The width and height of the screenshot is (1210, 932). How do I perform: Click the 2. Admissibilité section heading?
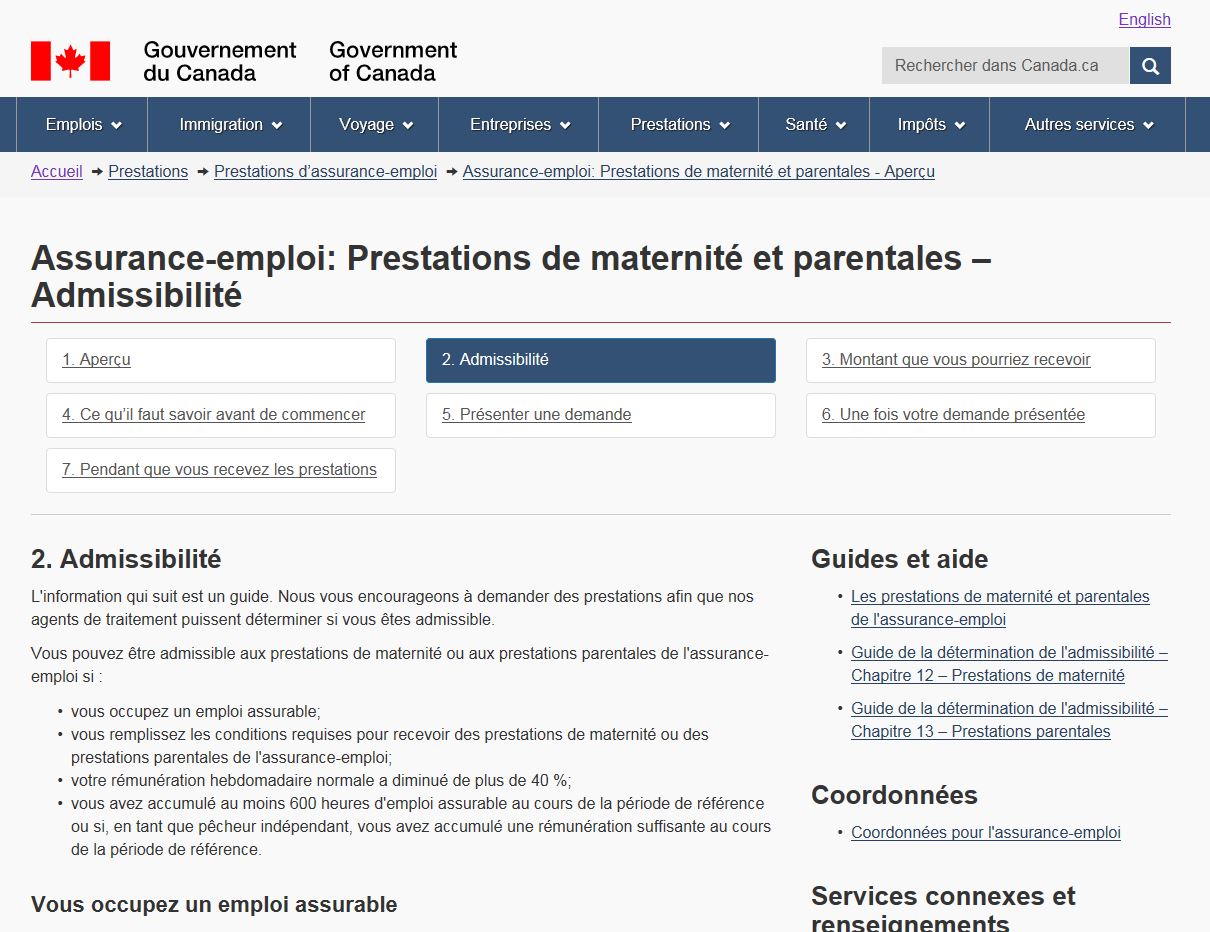(x=126, y=559)
